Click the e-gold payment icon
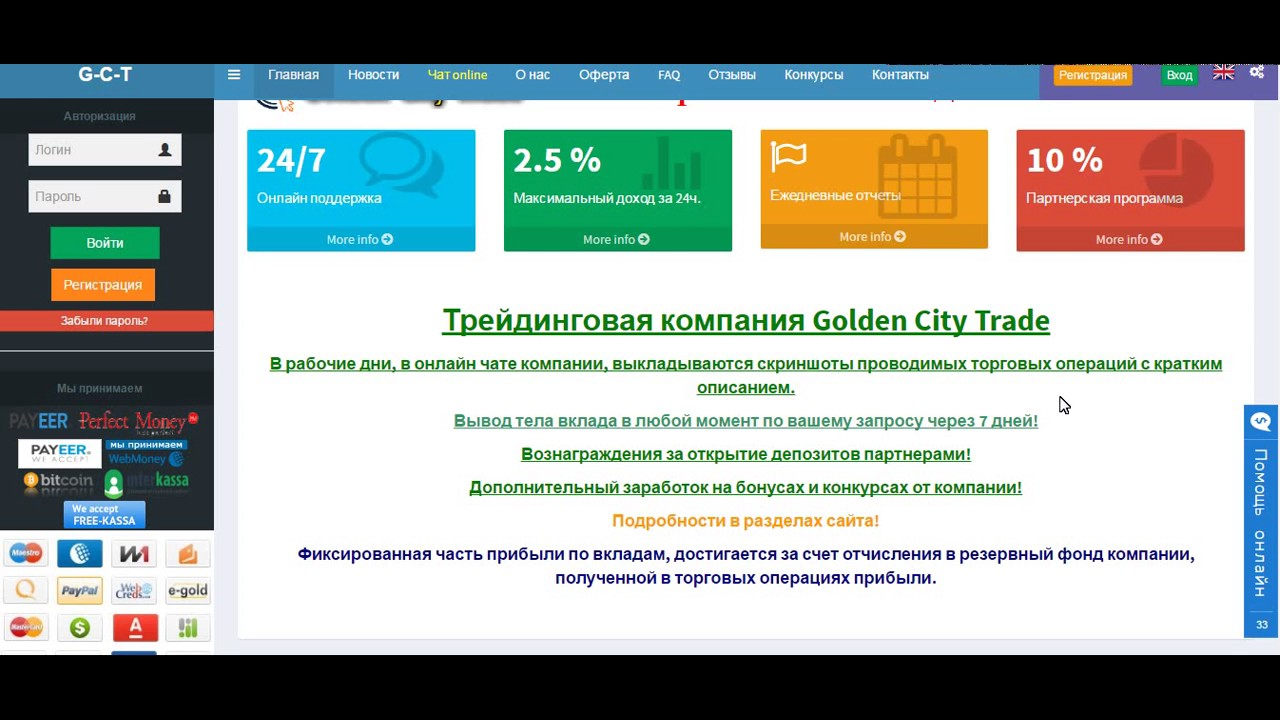 pos(188,591)
